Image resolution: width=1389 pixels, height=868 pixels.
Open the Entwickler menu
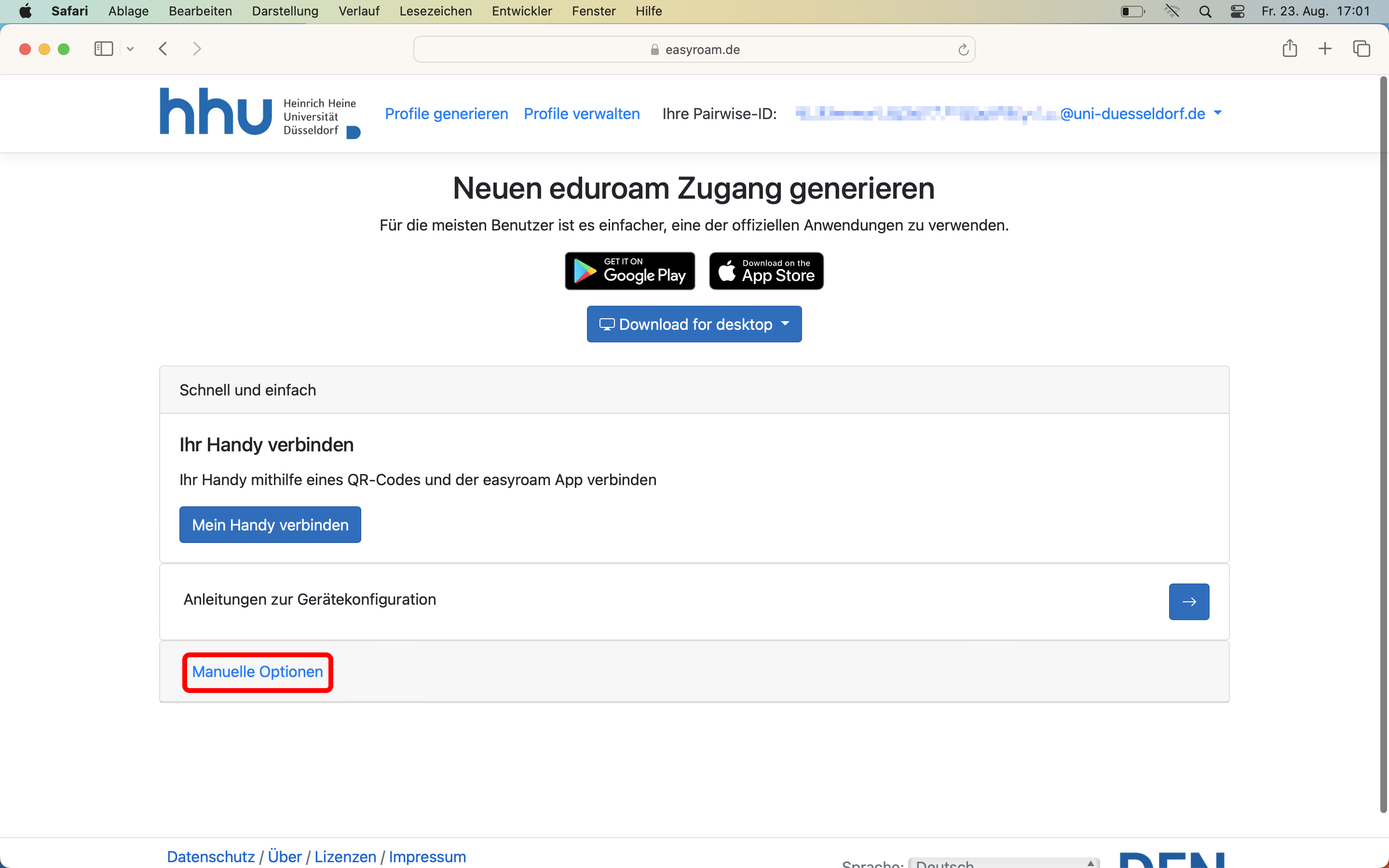click(x=521, y=11)
